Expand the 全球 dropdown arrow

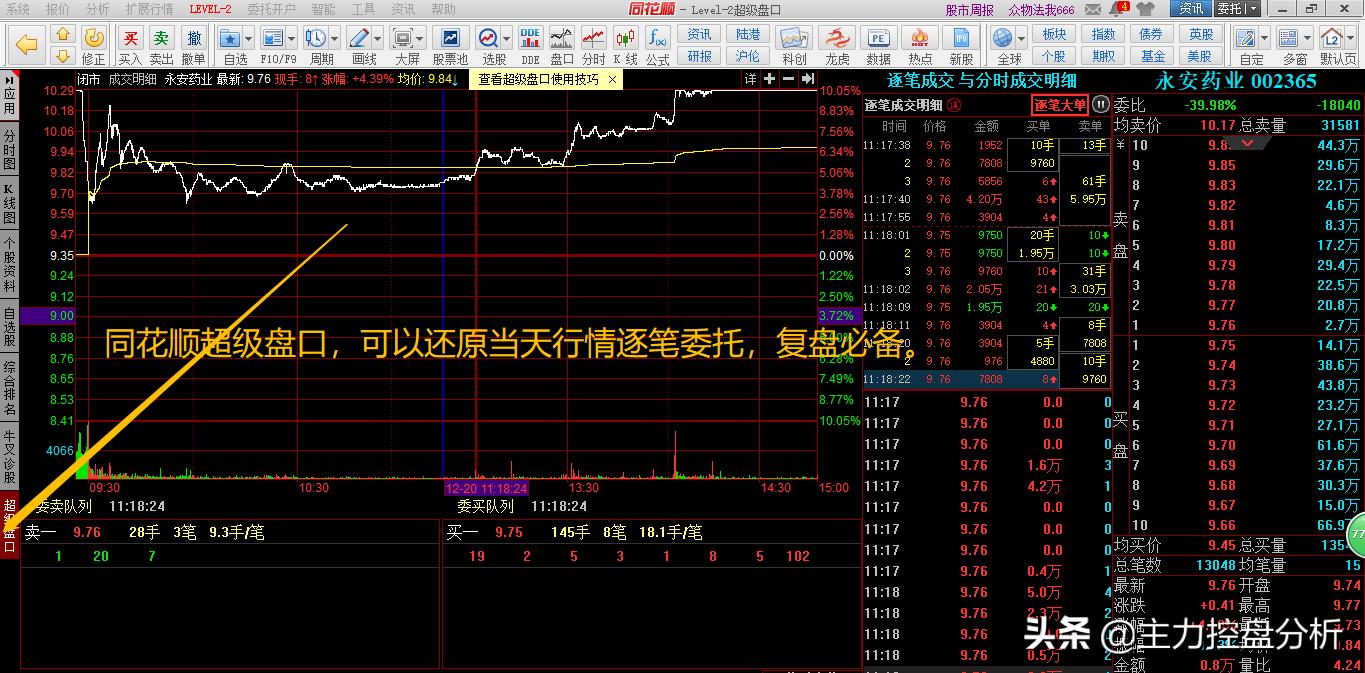[1022, 39]
